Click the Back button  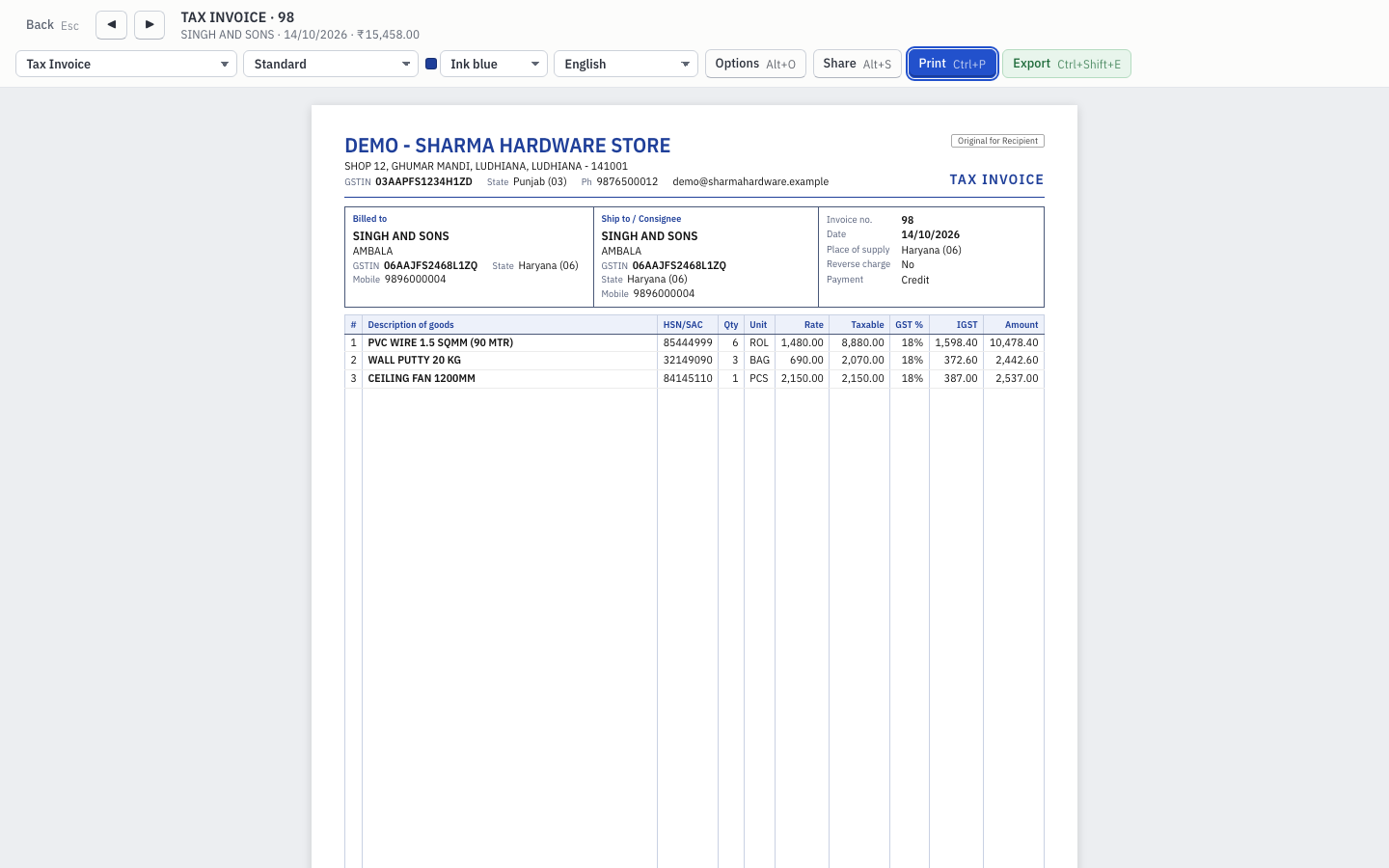[52, 25]
